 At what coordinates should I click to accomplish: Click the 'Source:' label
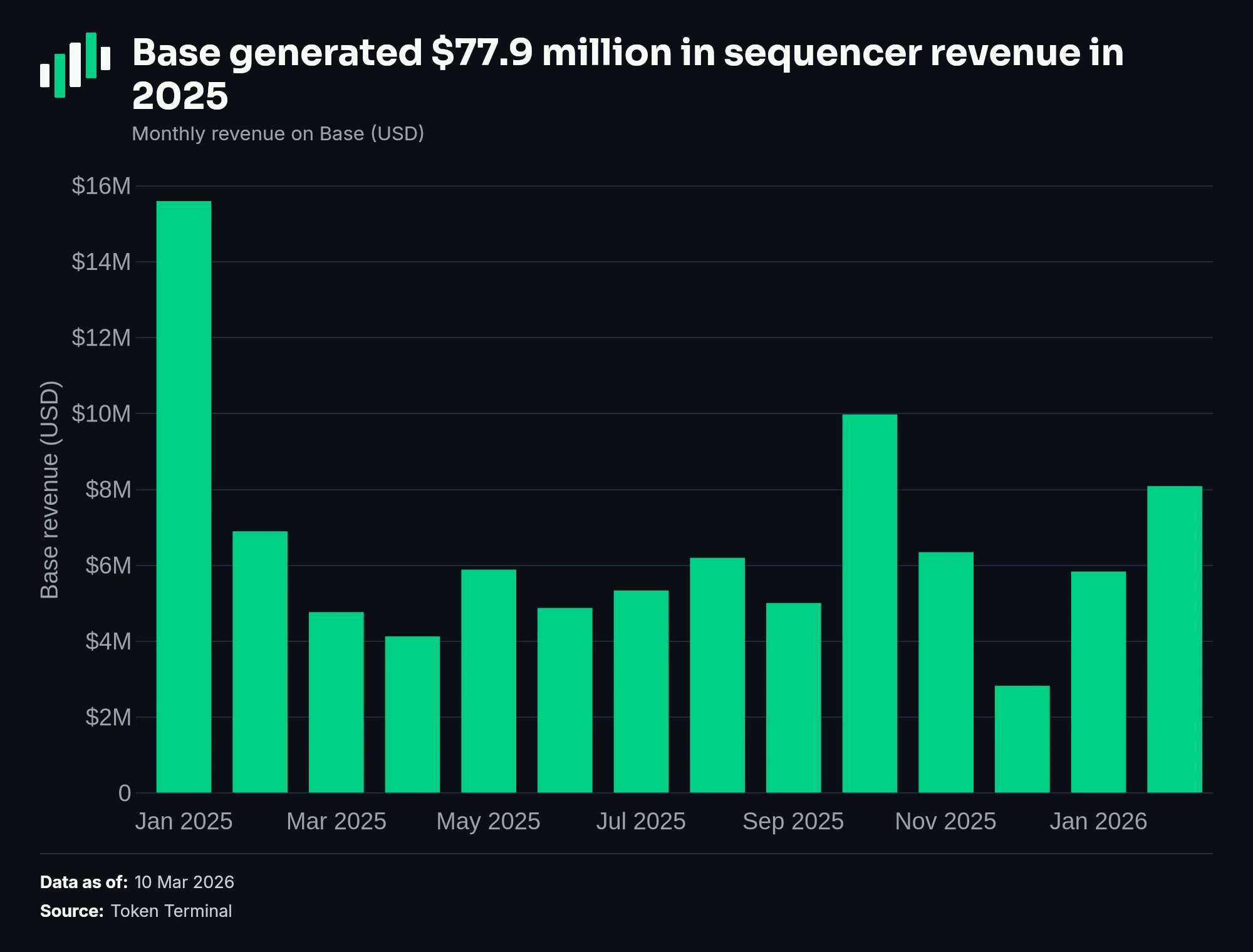[x=72, y=911]
